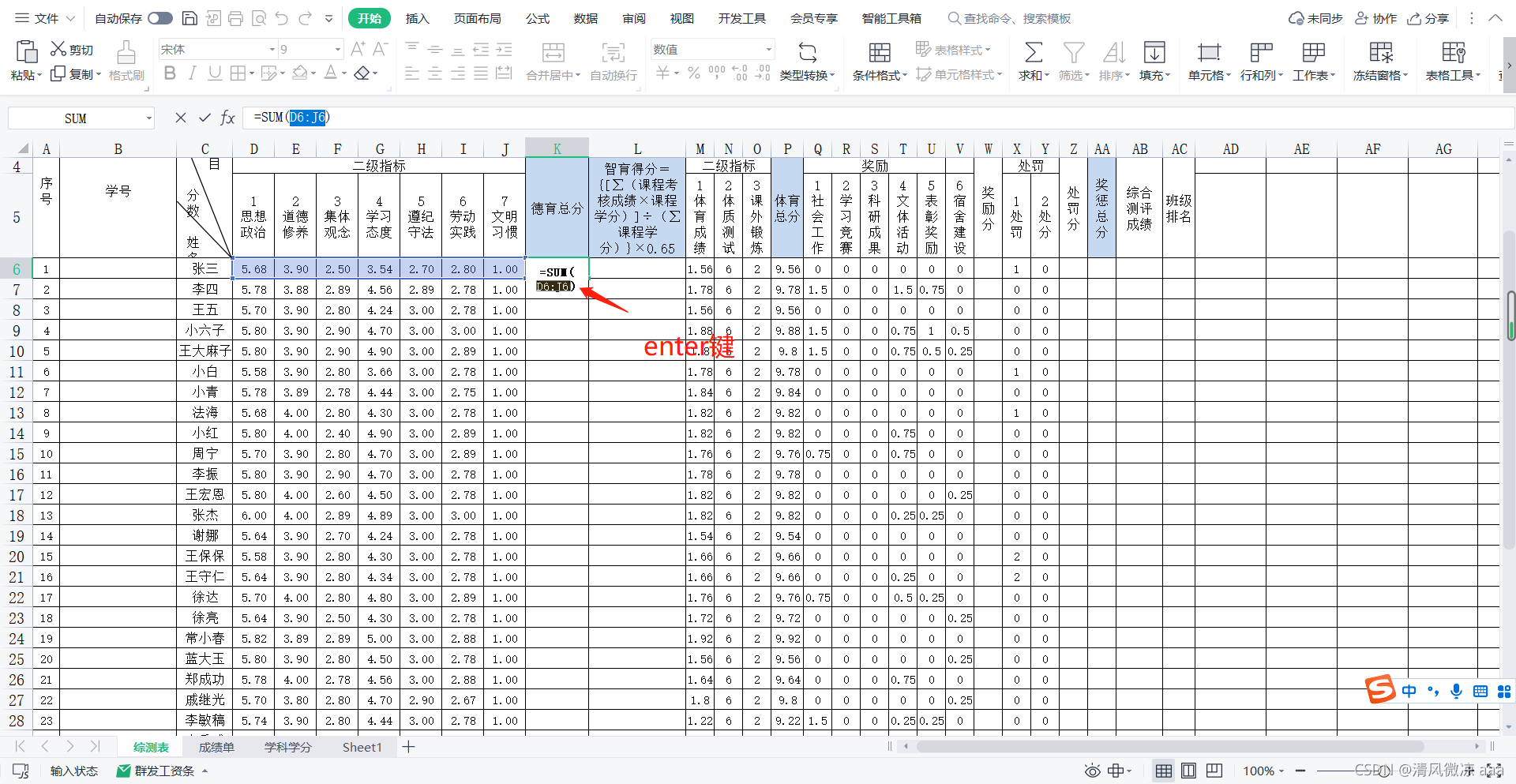Switch to Normal view in status bar

click(x=1164, y=771)
